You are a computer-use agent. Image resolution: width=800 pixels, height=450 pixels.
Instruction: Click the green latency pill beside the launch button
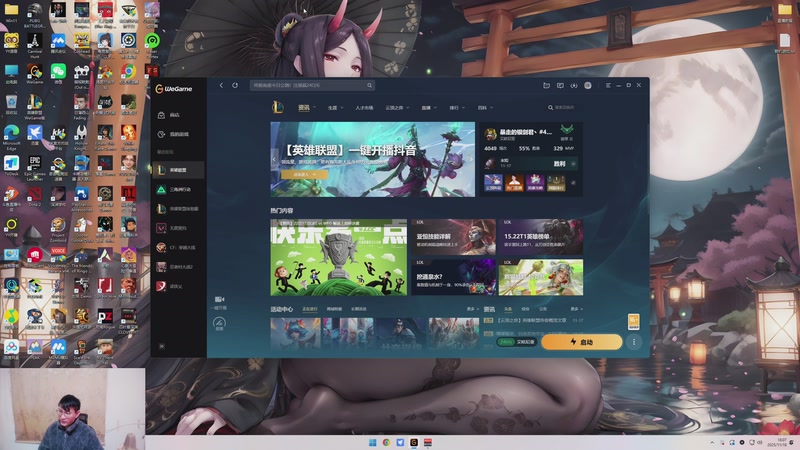point(506,342)
